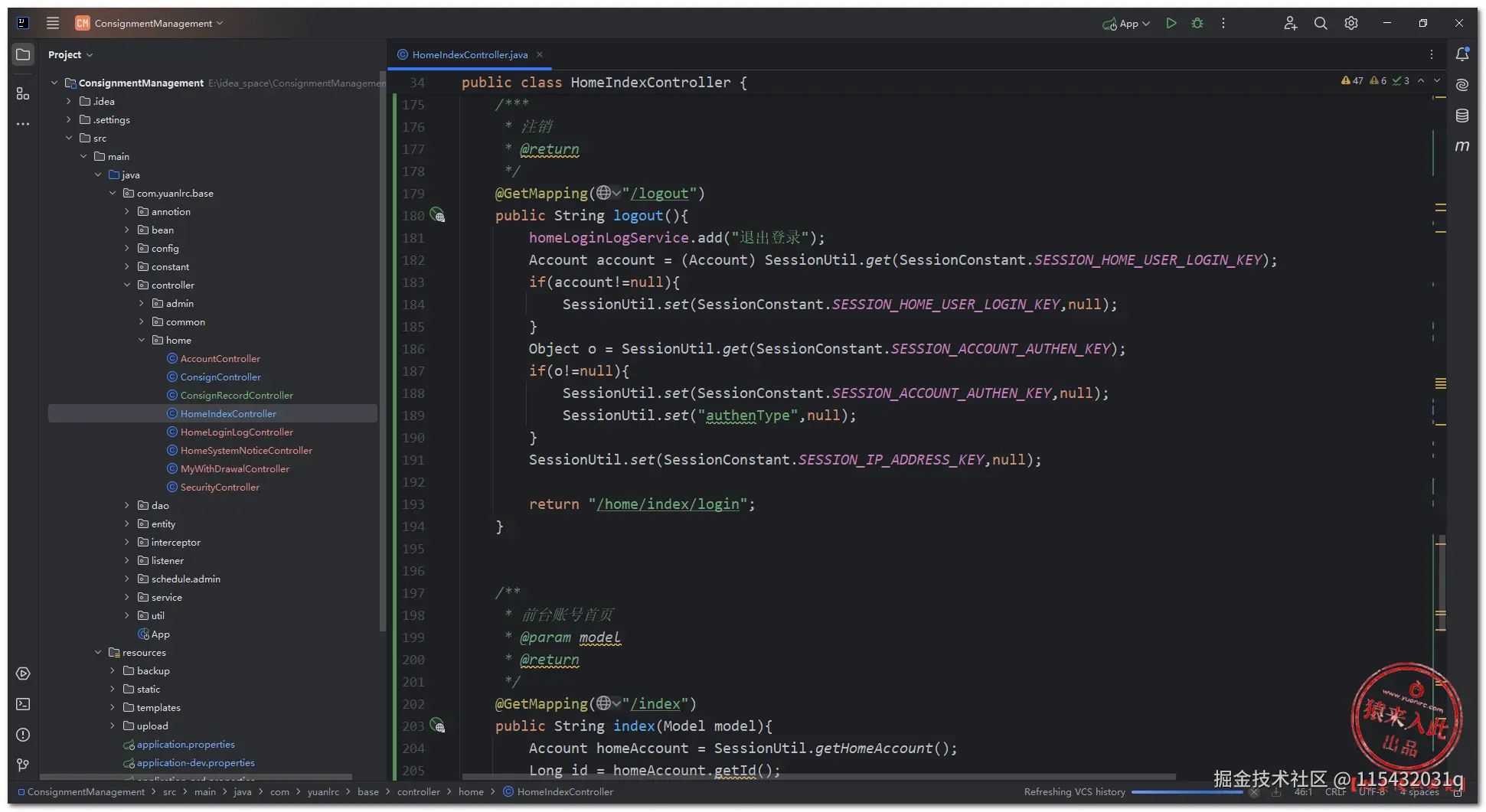Collapse the ConsignmentManagement root folder
Screen dimensions: 1486x812
[54, 83]
